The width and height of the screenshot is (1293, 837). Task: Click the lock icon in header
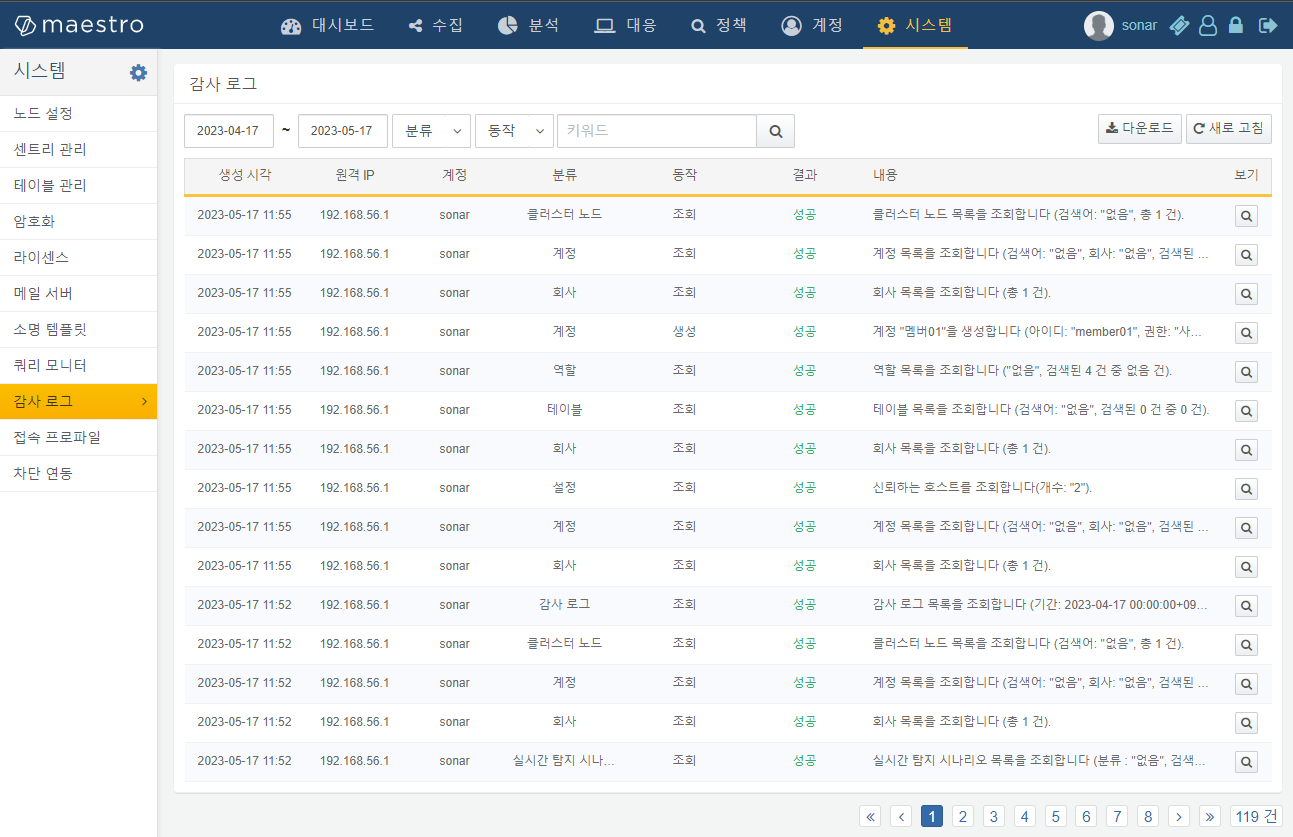(1236, 25)
